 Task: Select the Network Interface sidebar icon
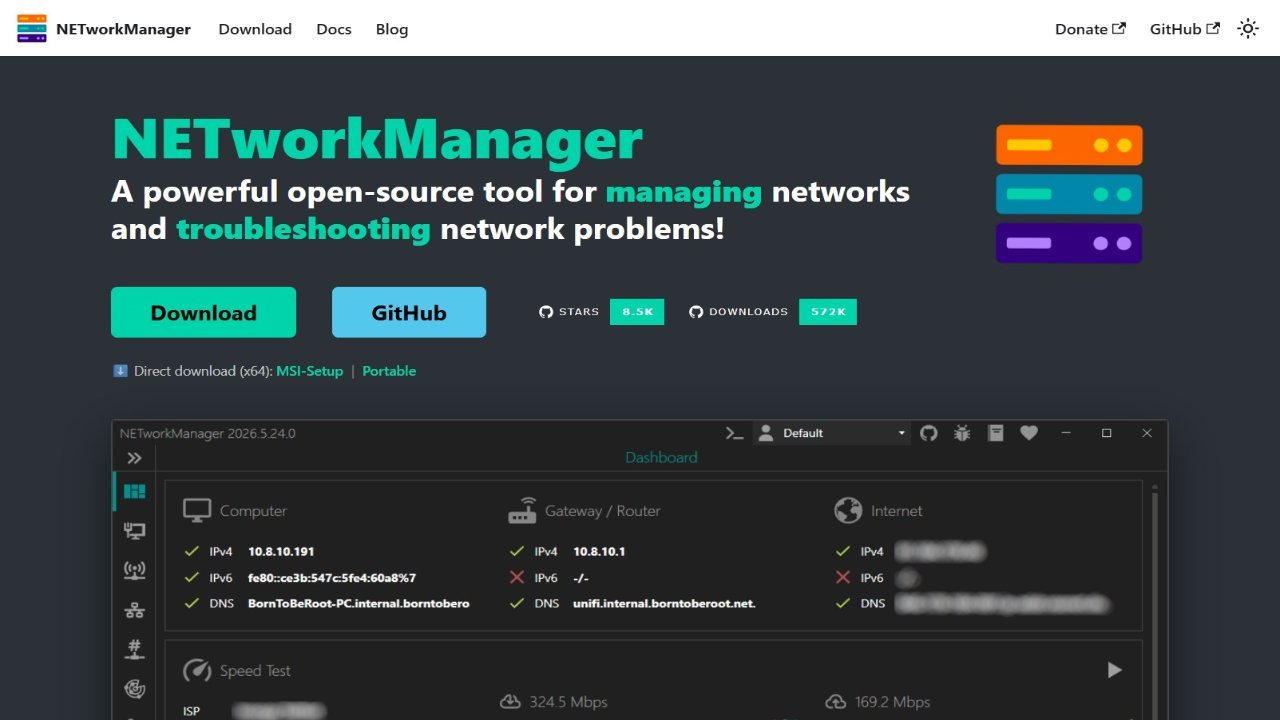coord(134,531)
